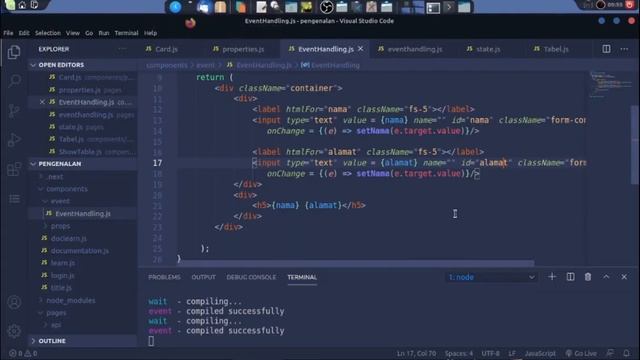Image resolution: width=640 pixels, height=360 pixels.
Task: Add a new terminal with plus icon
Action: point(552,277)
